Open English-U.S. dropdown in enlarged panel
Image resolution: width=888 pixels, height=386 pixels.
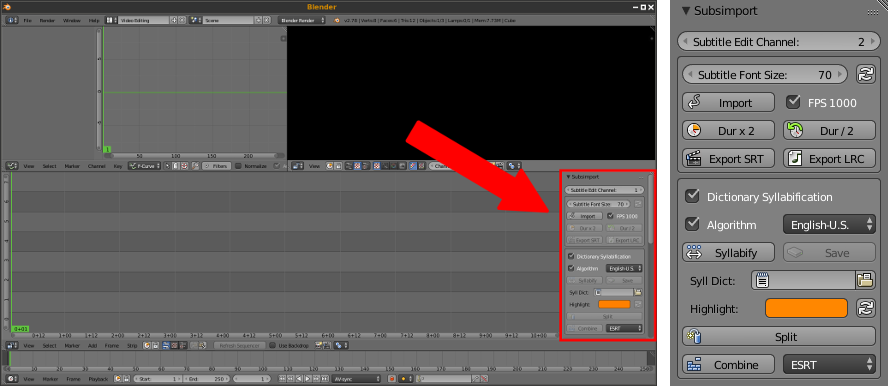(830, 225)
